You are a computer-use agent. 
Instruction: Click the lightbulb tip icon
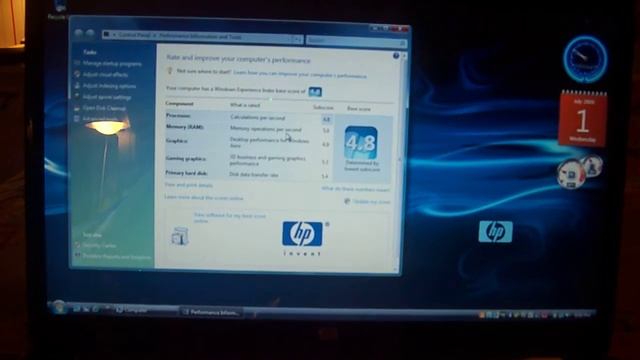[x=170, y=71]
